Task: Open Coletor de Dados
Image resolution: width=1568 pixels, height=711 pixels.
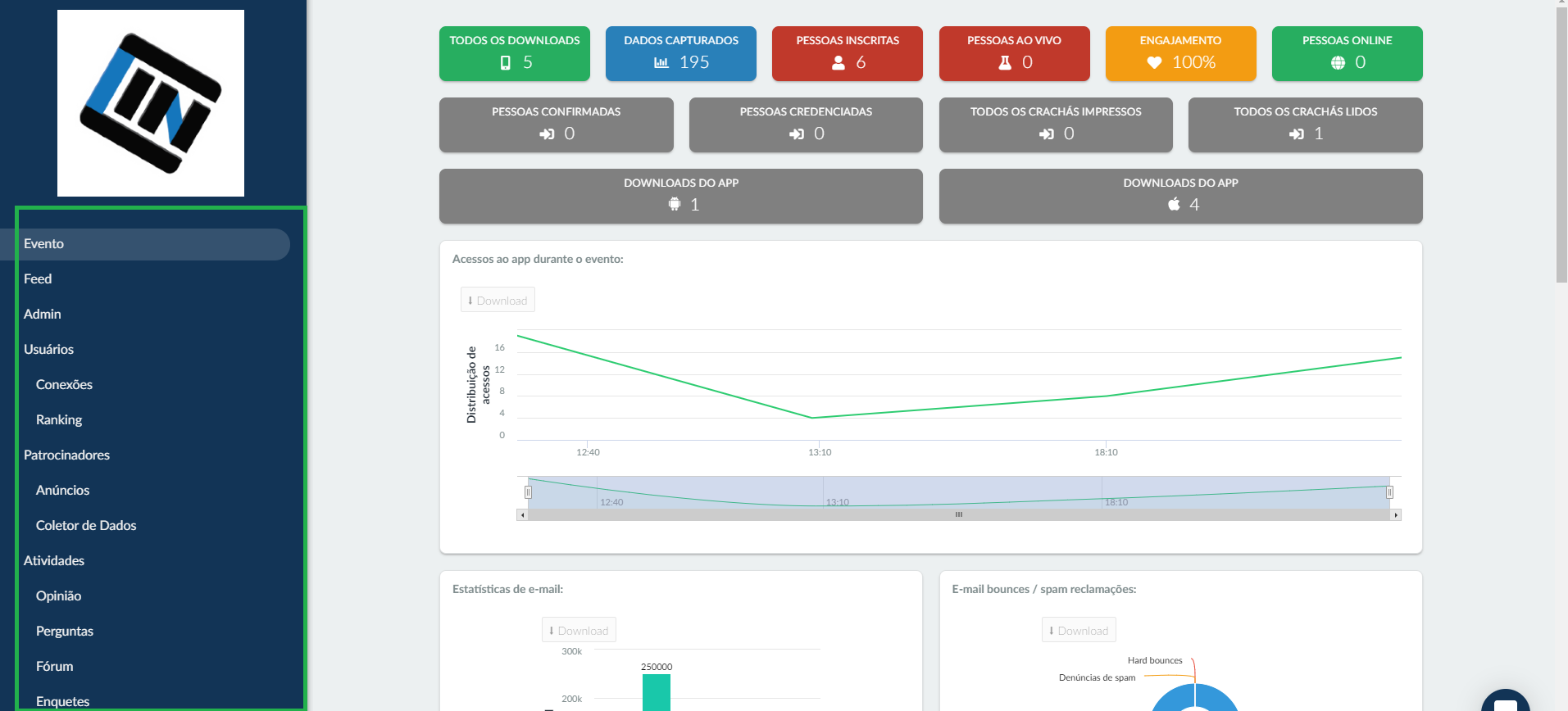Action: 86,526
